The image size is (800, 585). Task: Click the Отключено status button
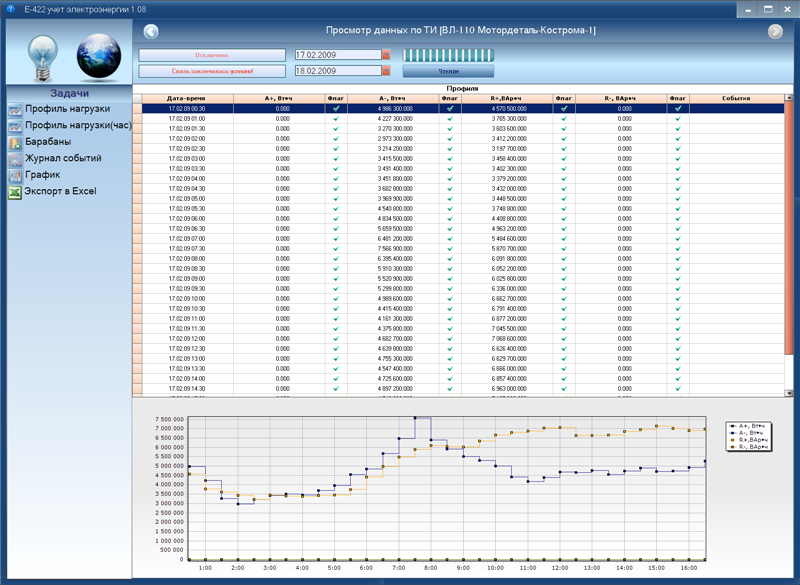212,55
